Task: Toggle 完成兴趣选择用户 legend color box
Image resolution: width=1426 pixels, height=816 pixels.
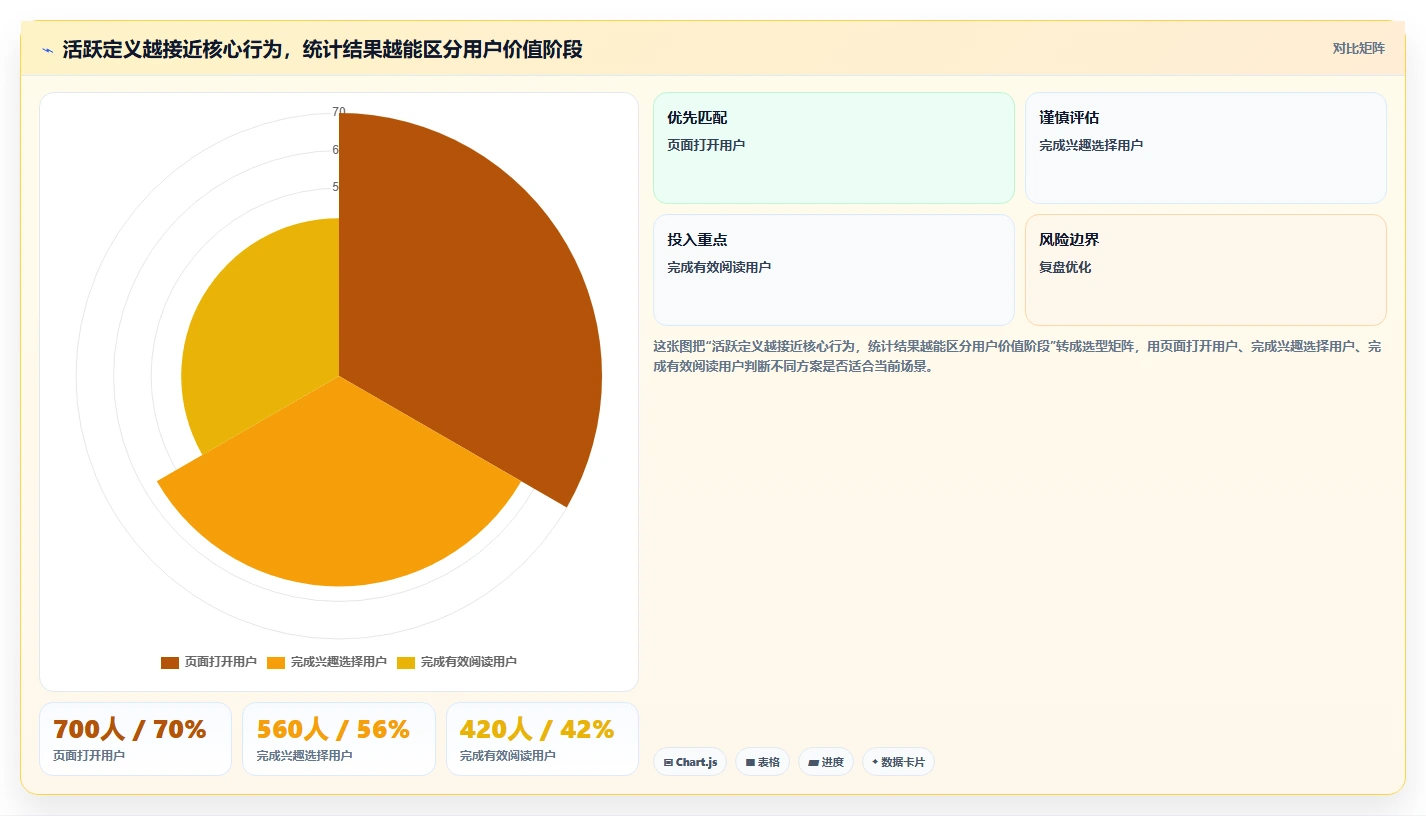Action: [275, 662]
